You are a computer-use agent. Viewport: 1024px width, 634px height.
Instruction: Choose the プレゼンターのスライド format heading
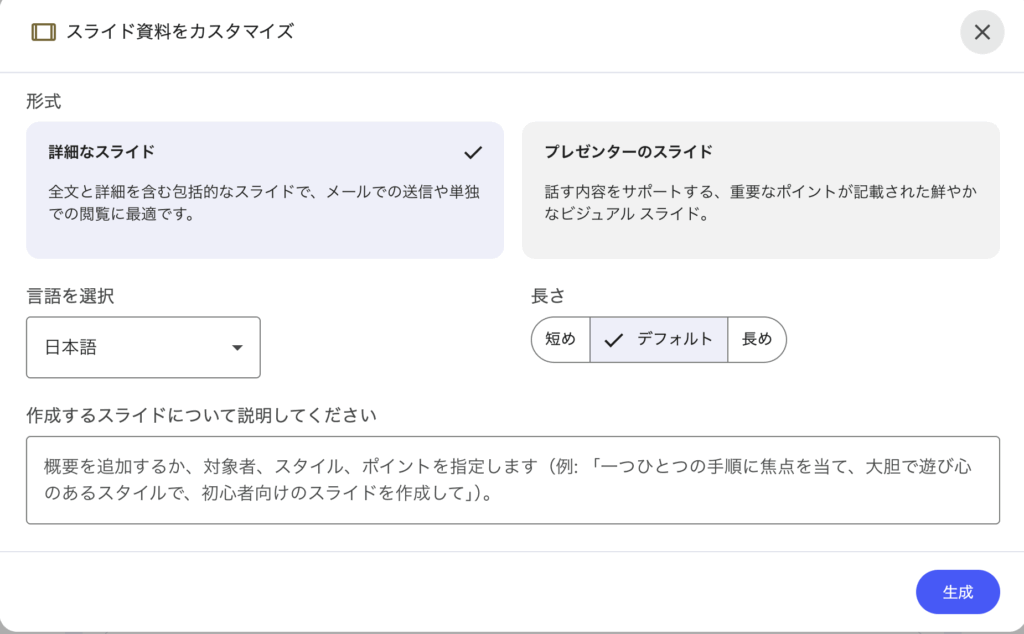tap(628, 152)
